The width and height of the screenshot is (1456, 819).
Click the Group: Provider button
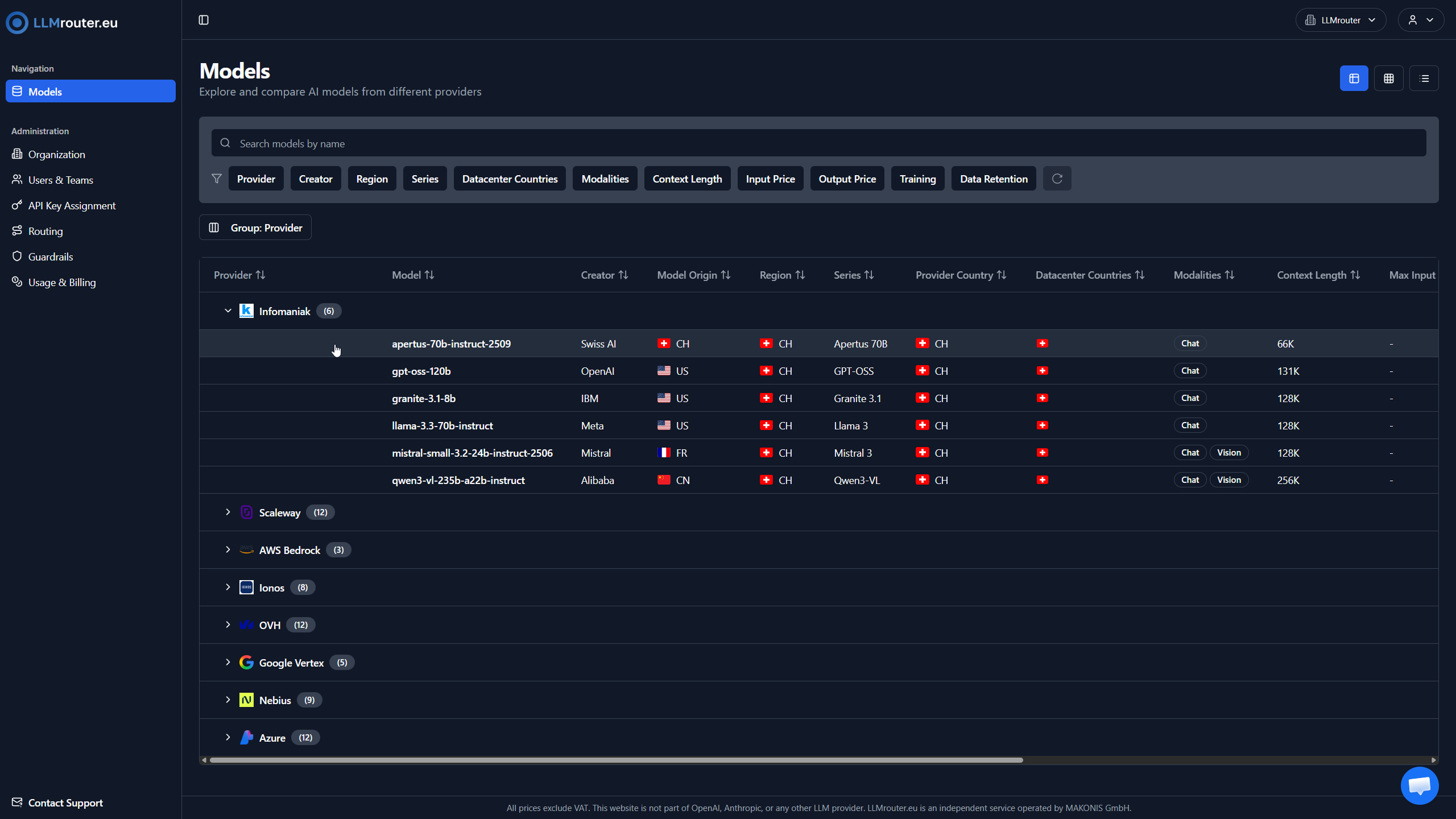[x=255, y=227]
